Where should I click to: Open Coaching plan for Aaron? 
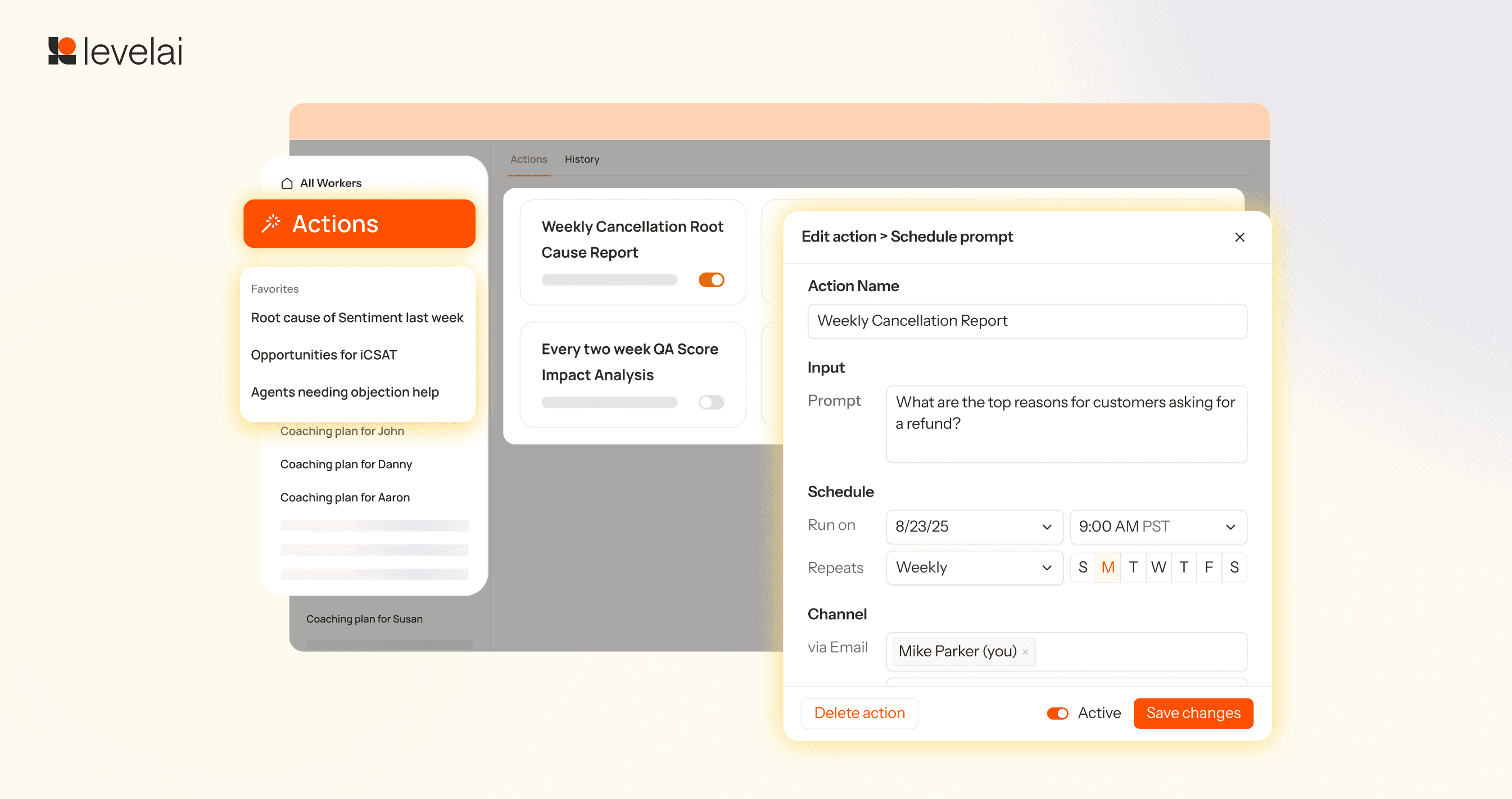[345, 497]
